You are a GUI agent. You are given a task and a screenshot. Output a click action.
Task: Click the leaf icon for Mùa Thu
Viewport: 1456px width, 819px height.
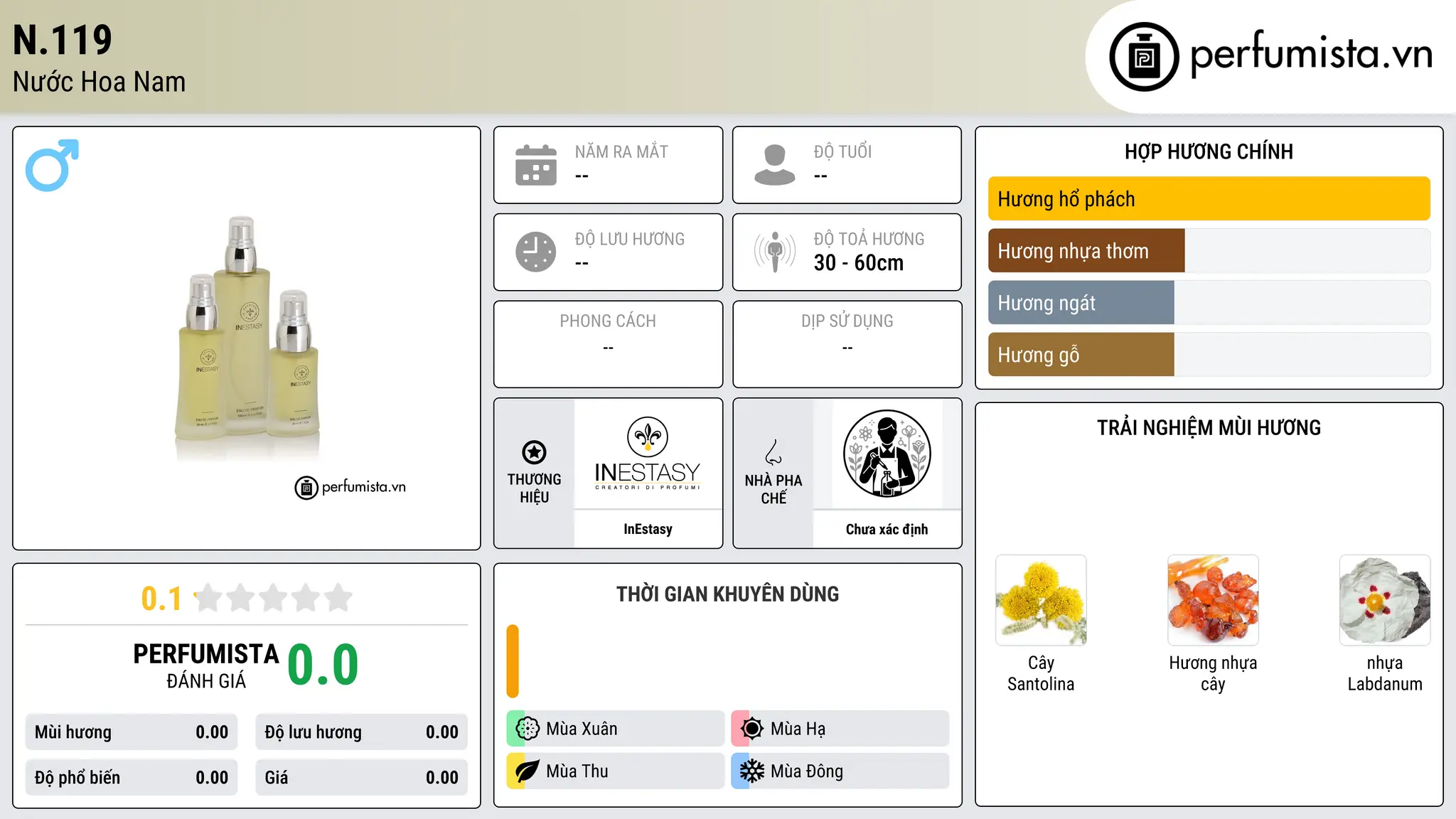528,771
